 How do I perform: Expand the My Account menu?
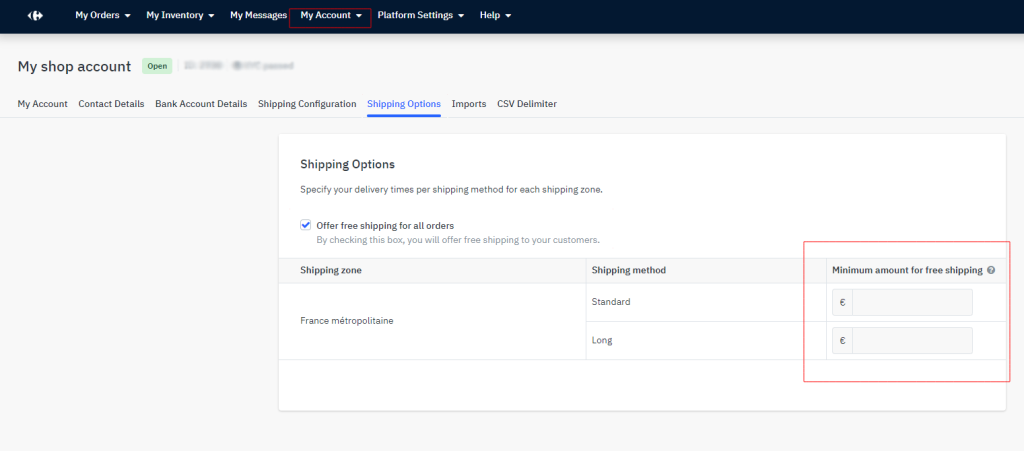tap(330, 16)
